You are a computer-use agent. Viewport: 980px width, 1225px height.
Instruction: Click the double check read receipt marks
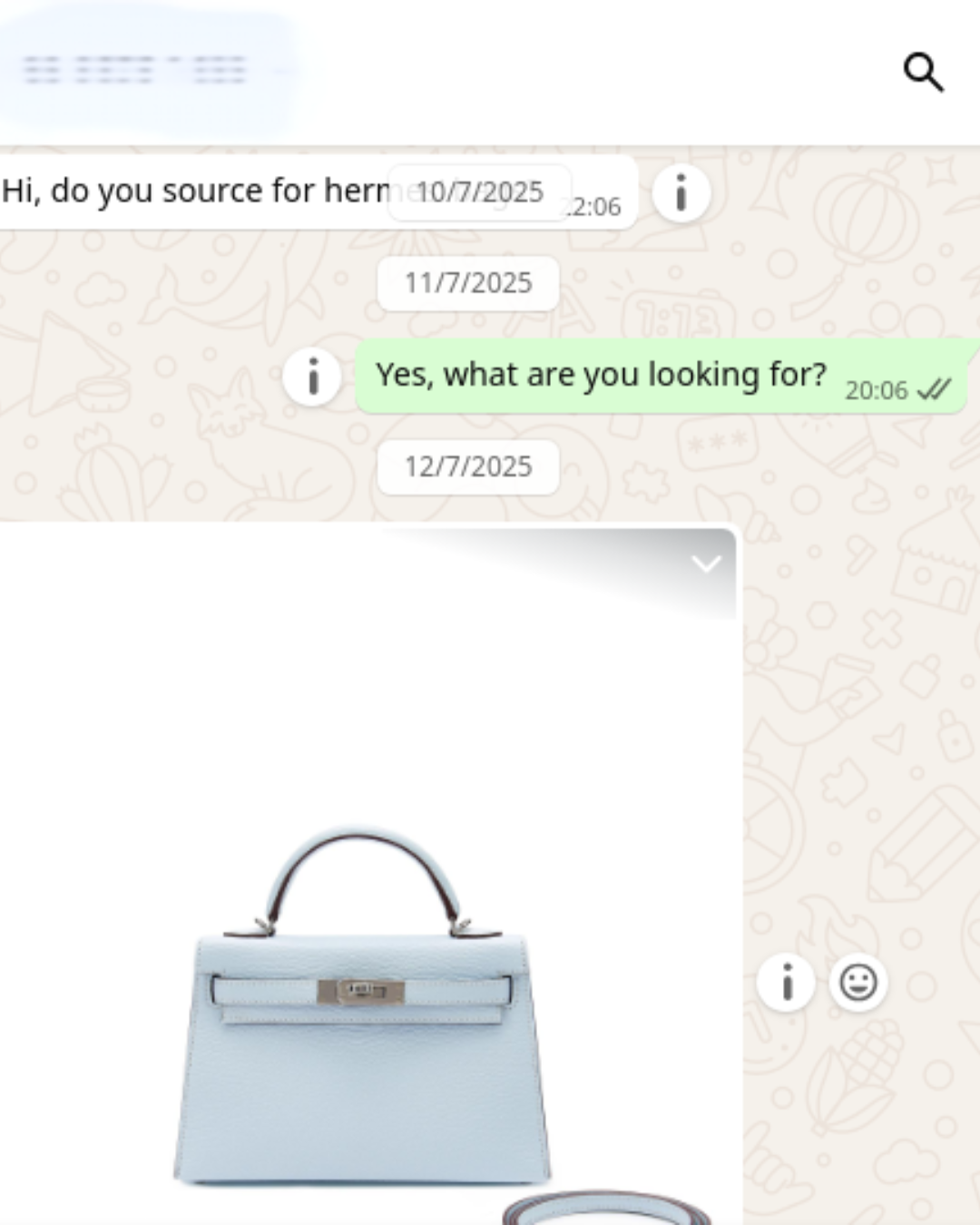tap(934, 390)
